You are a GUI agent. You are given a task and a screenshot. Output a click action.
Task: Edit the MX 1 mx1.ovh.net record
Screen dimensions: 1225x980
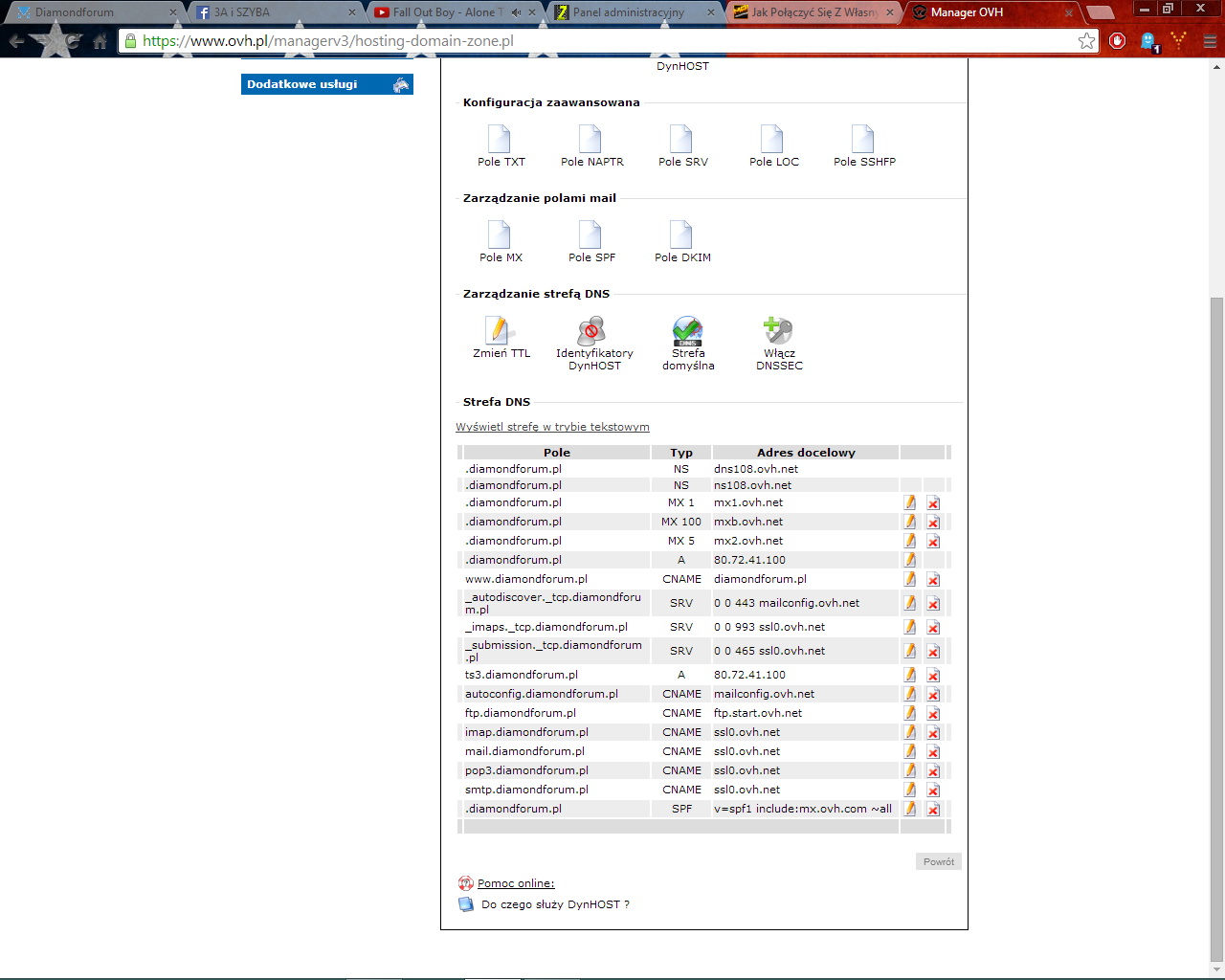[x=910, y=502]
